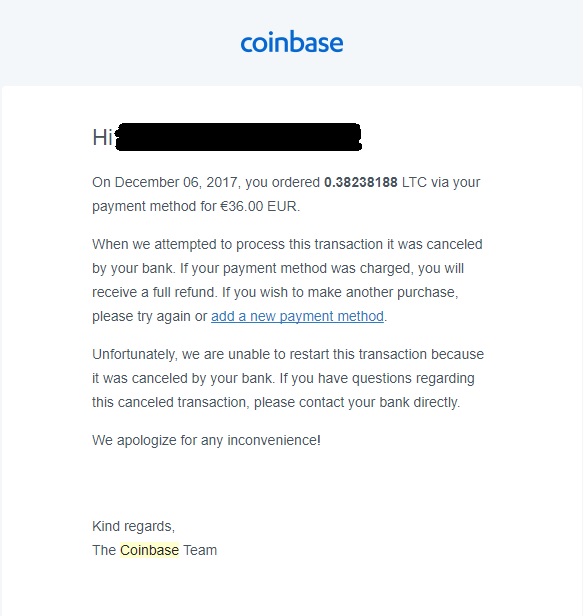Select the bold 0.38238188 amount
Viewport: 584px width, 616px height.
tap(361, 182)
